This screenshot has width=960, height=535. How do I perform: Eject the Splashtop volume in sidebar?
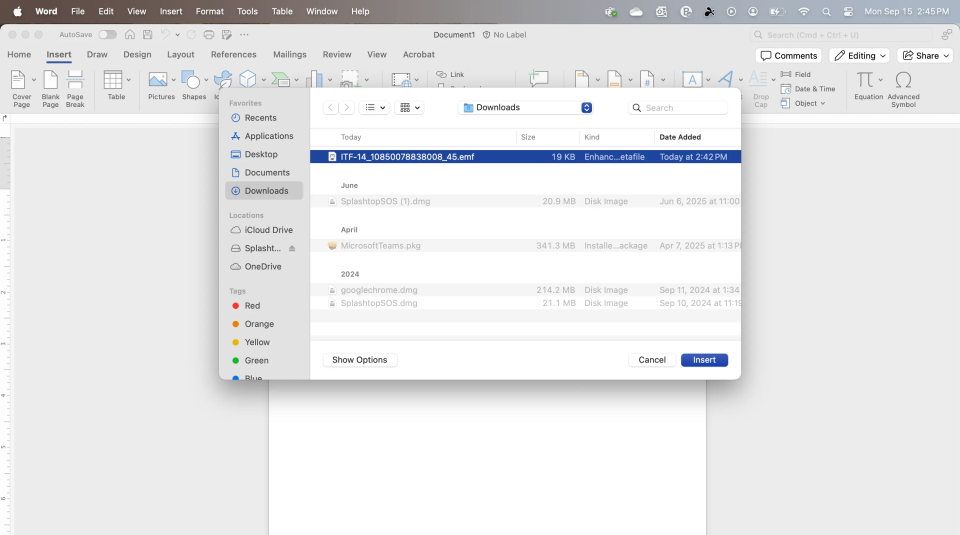(292, 248)
